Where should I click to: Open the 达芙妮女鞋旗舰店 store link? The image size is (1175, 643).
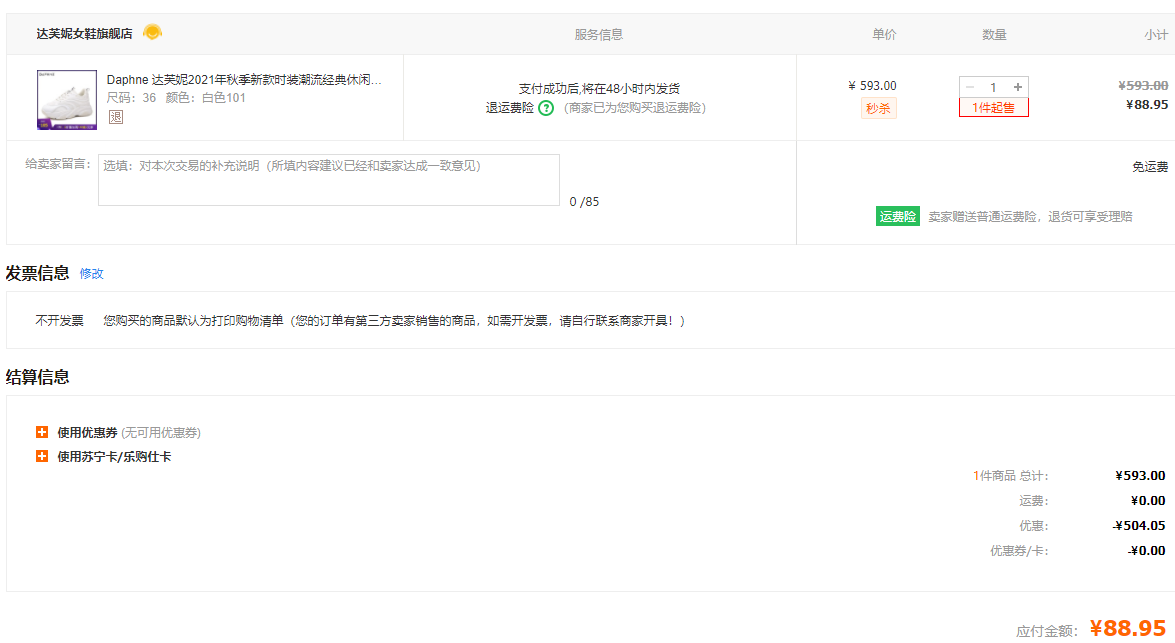pos(84,34)
